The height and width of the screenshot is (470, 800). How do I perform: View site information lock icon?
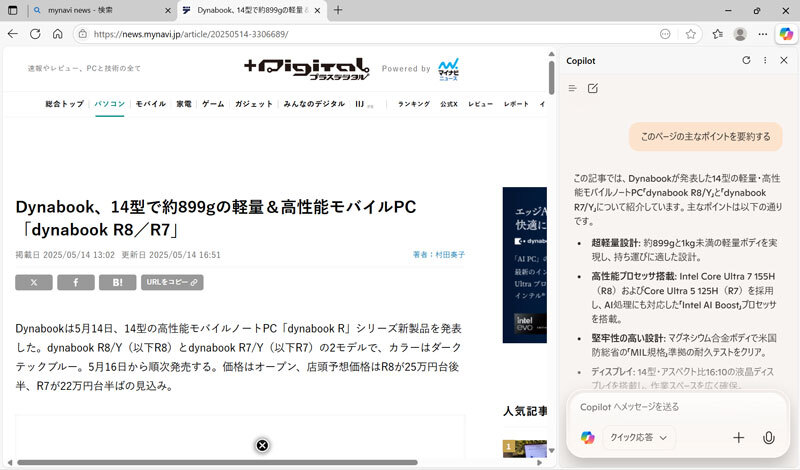(83, 34)
